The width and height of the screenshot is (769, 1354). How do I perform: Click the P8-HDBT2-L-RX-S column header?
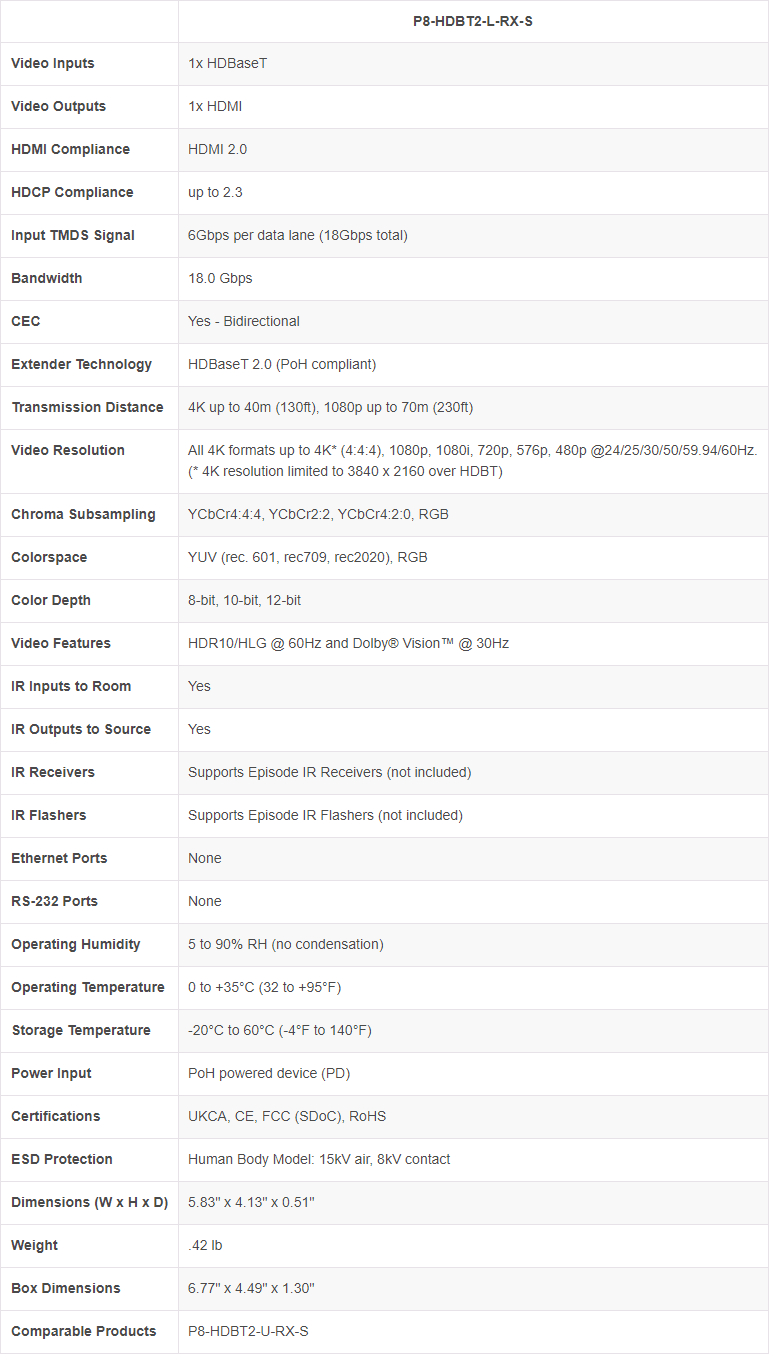coord(472,21)
